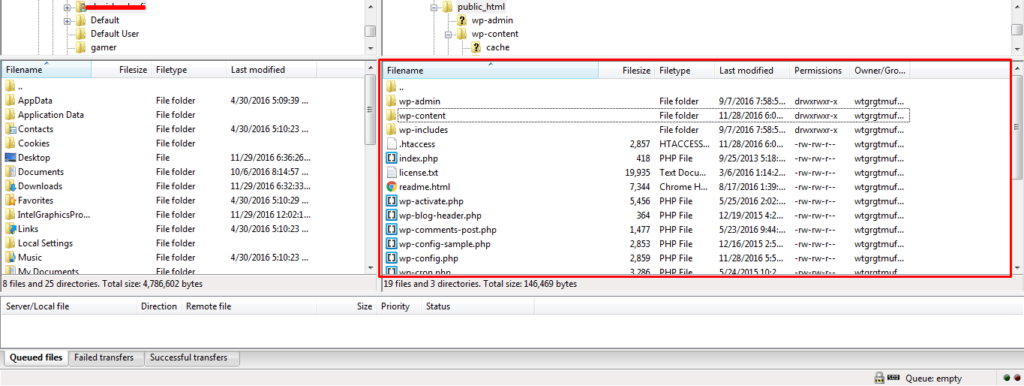Image resolution: width=1024 pixels, height=386 pixels.
Task: Click the Music folder icon
Action: tap(10, 257)
